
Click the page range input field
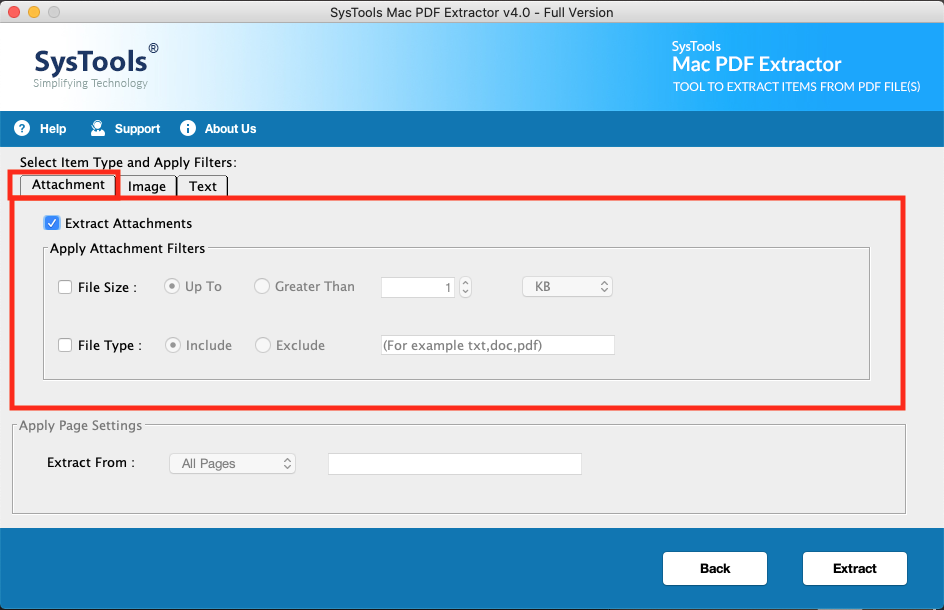click(455, 464)
